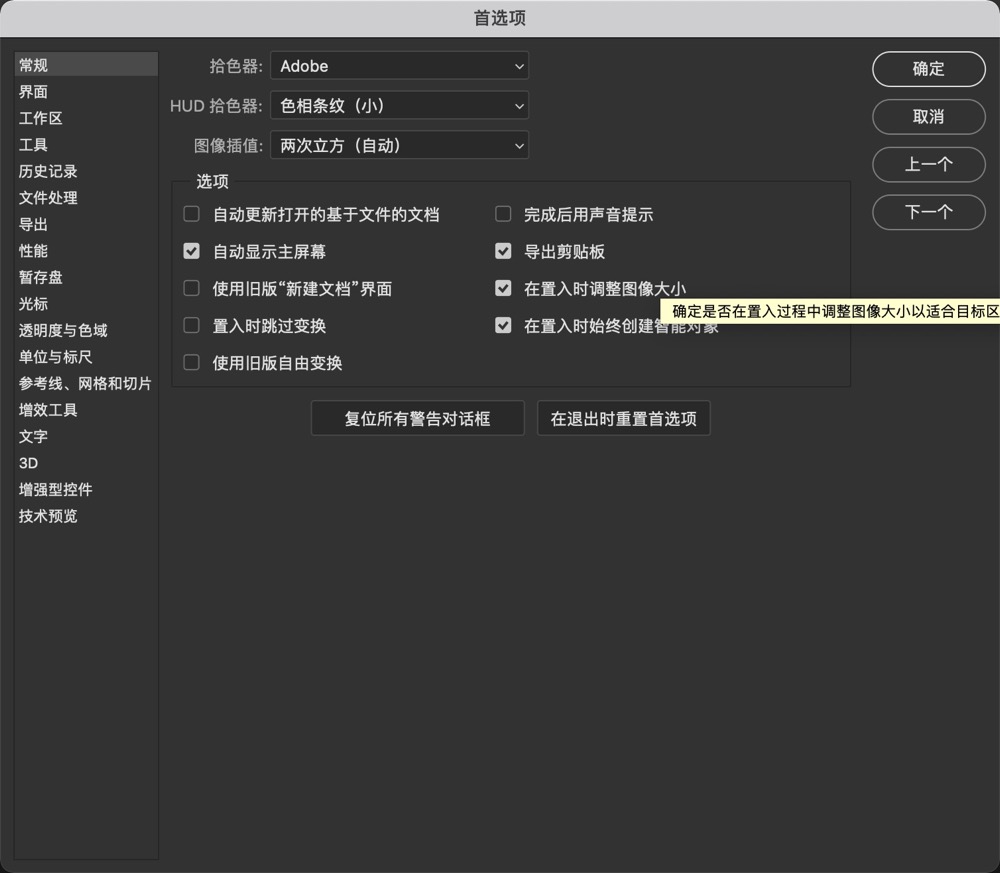The width and height of the screenshot is (1000, 873).
Task: Enable 完成后用声音提示
Action: tap(503, 213)
